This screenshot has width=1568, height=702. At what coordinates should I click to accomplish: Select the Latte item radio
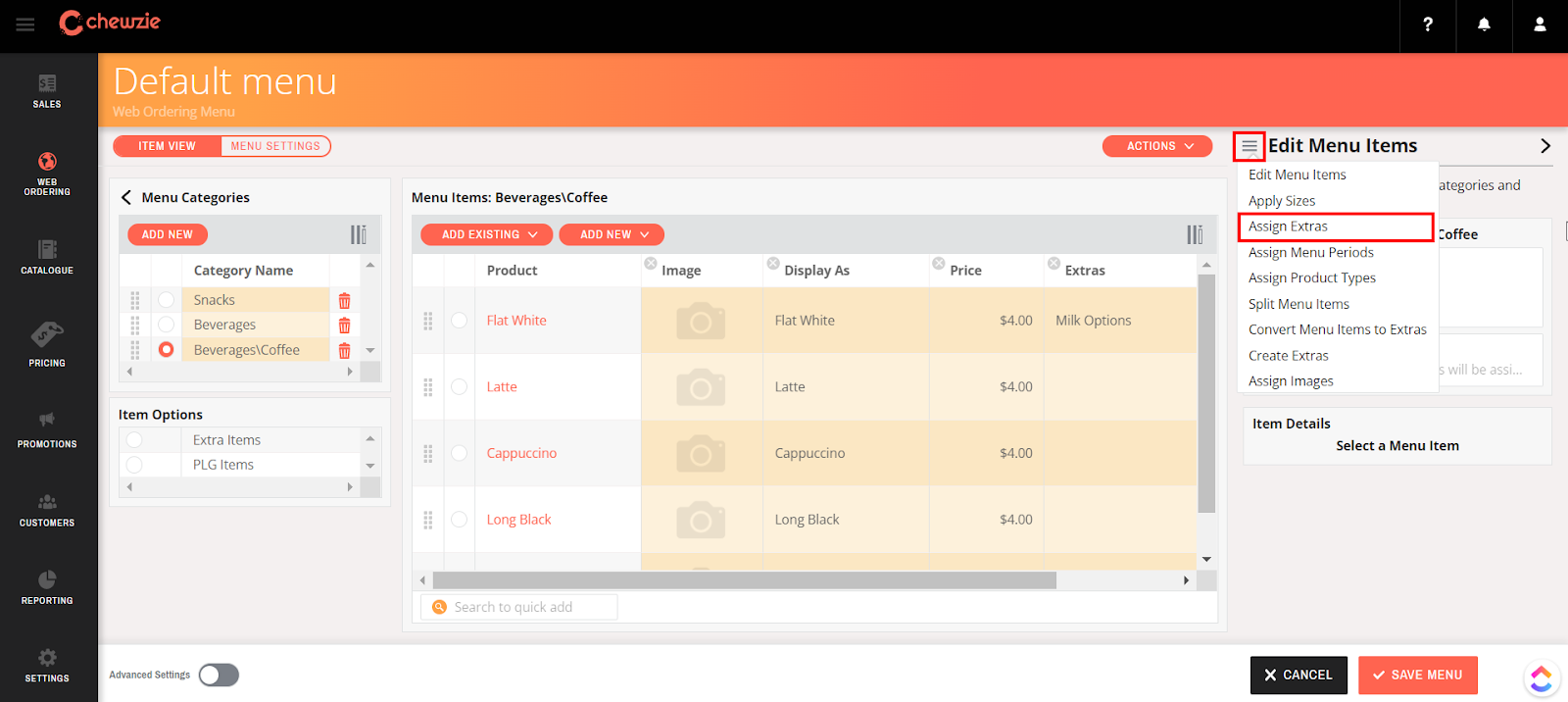click(x=459, y=386)
